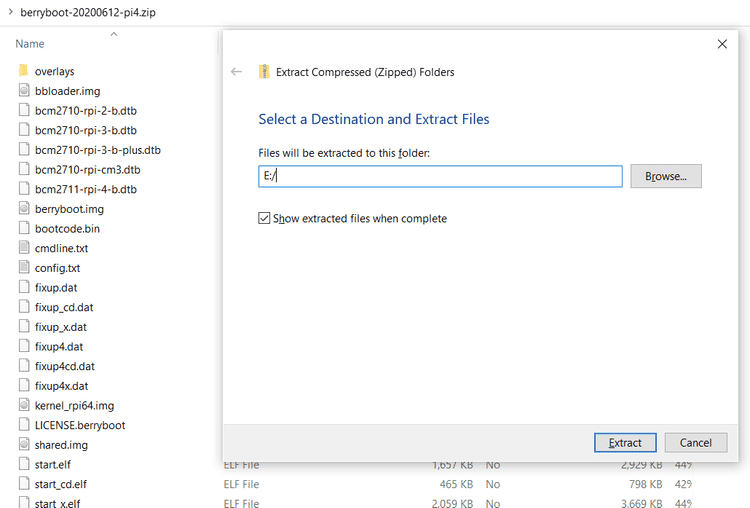750x508 pixels.
Task: Select the bbloader.img disc image icon
Action: 25,91
